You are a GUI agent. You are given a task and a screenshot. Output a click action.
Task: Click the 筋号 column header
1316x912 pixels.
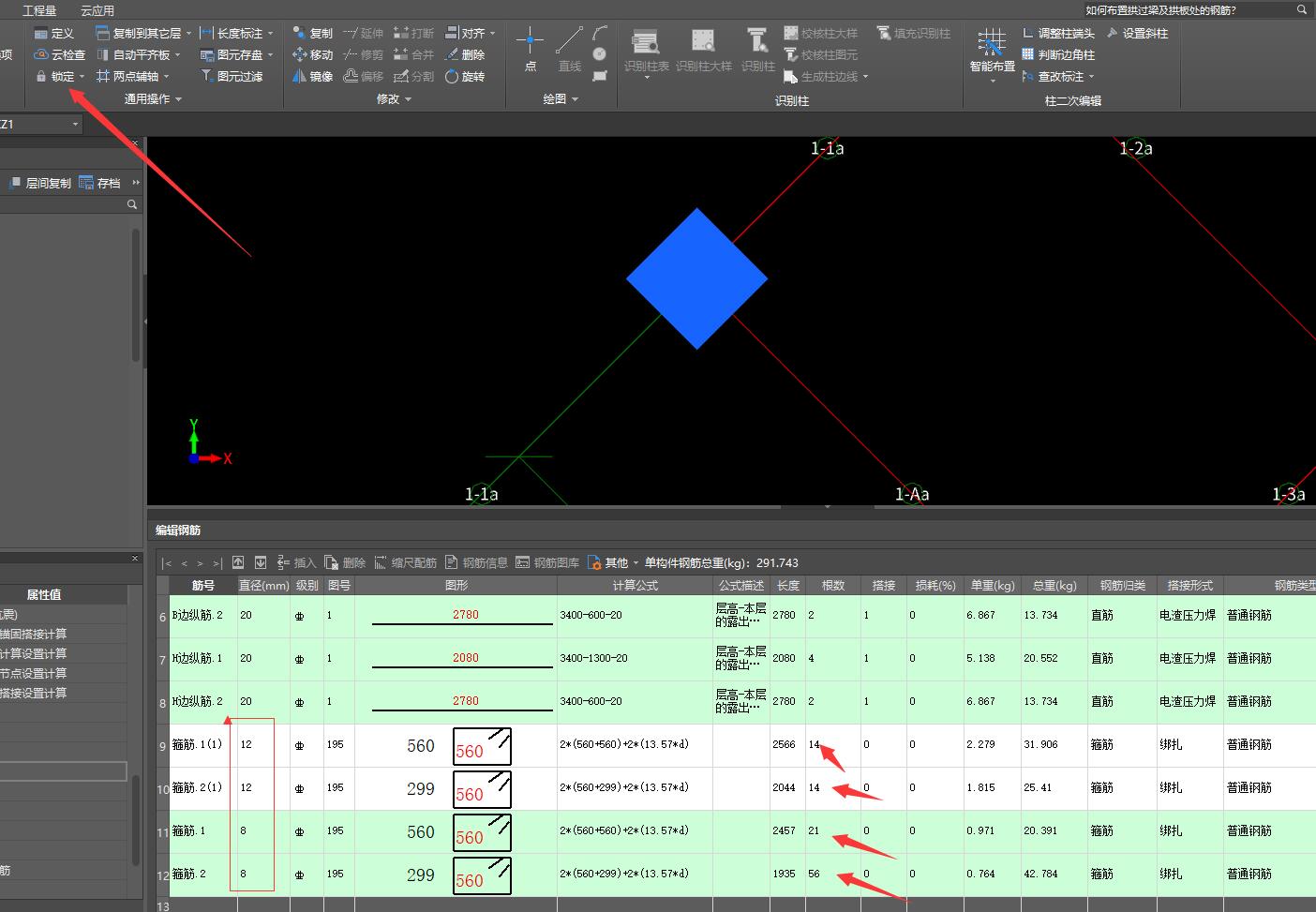tap(203, 585)
